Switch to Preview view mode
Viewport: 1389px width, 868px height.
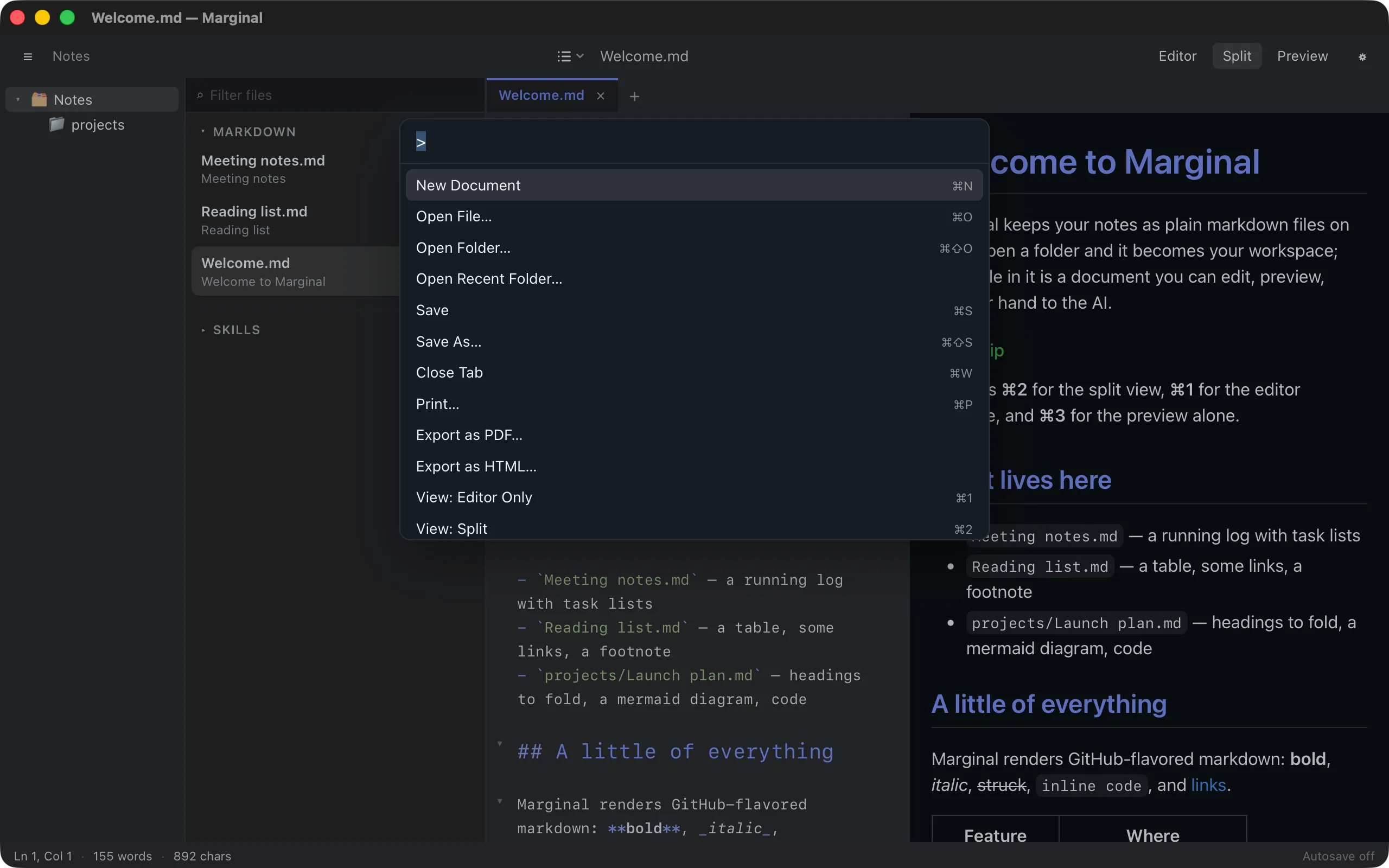[x=1302, y=56]
